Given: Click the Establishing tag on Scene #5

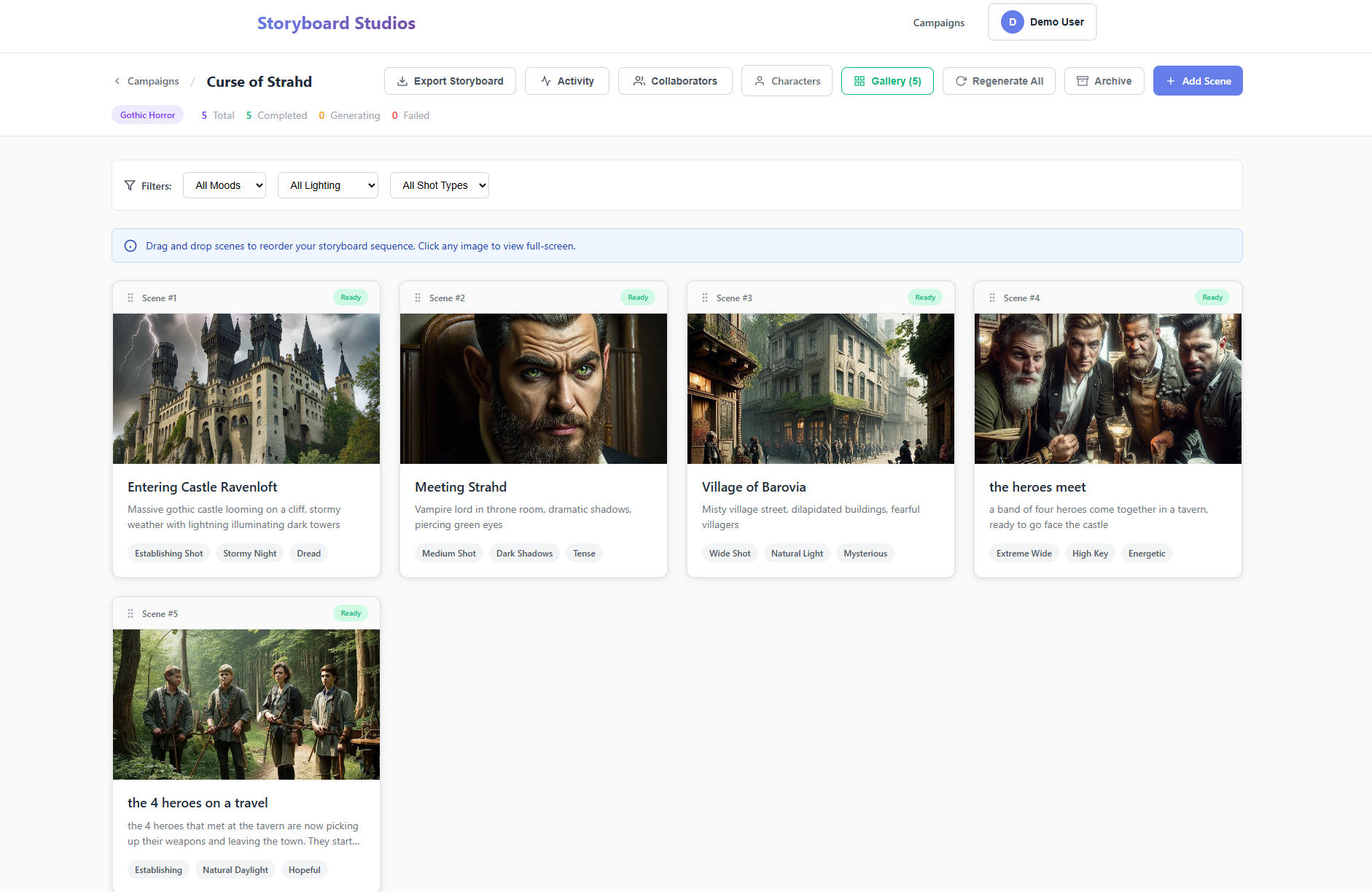Looking at the screenshot, I should click(x=158, y=870).
